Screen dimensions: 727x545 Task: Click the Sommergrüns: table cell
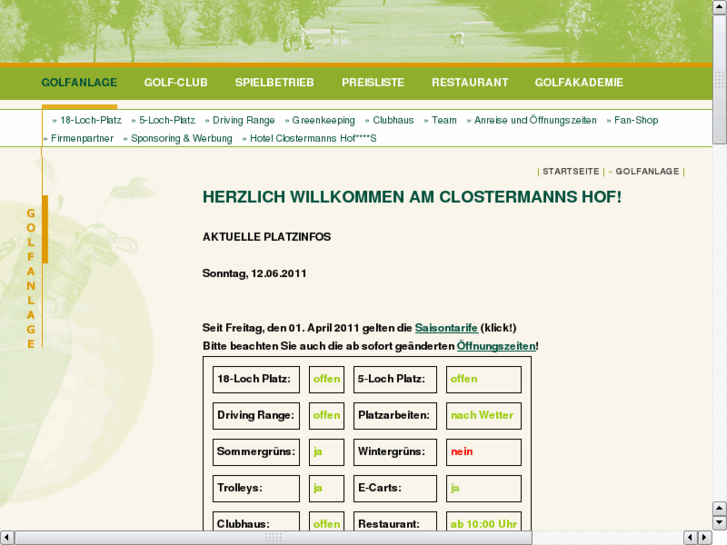(x=256, y=452)
